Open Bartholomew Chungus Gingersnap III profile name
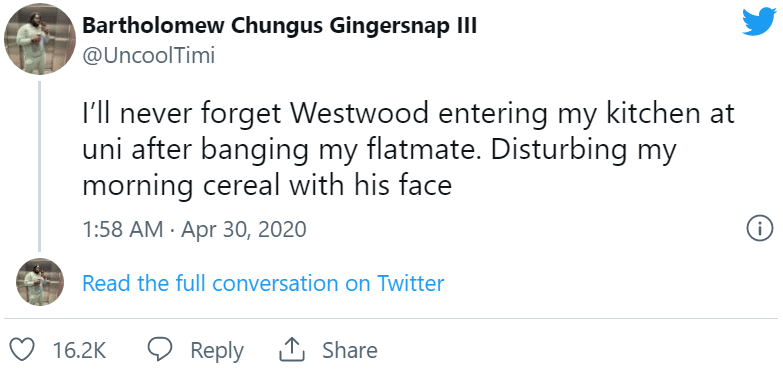783x375 pixels. 279,26
